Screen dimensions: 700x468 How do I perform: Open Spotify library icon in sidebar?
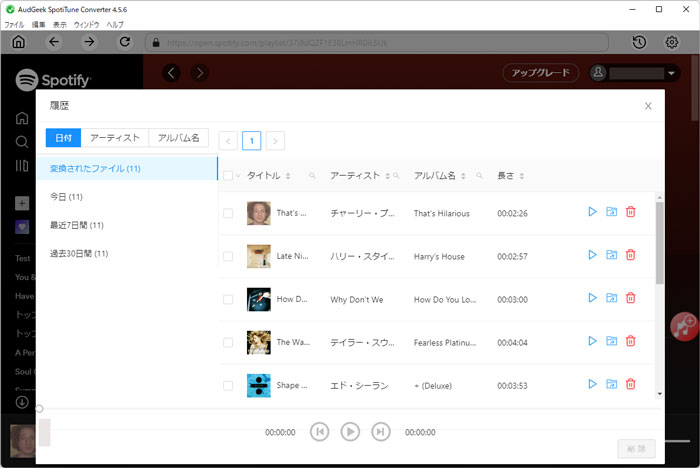(x=21, y=166)
